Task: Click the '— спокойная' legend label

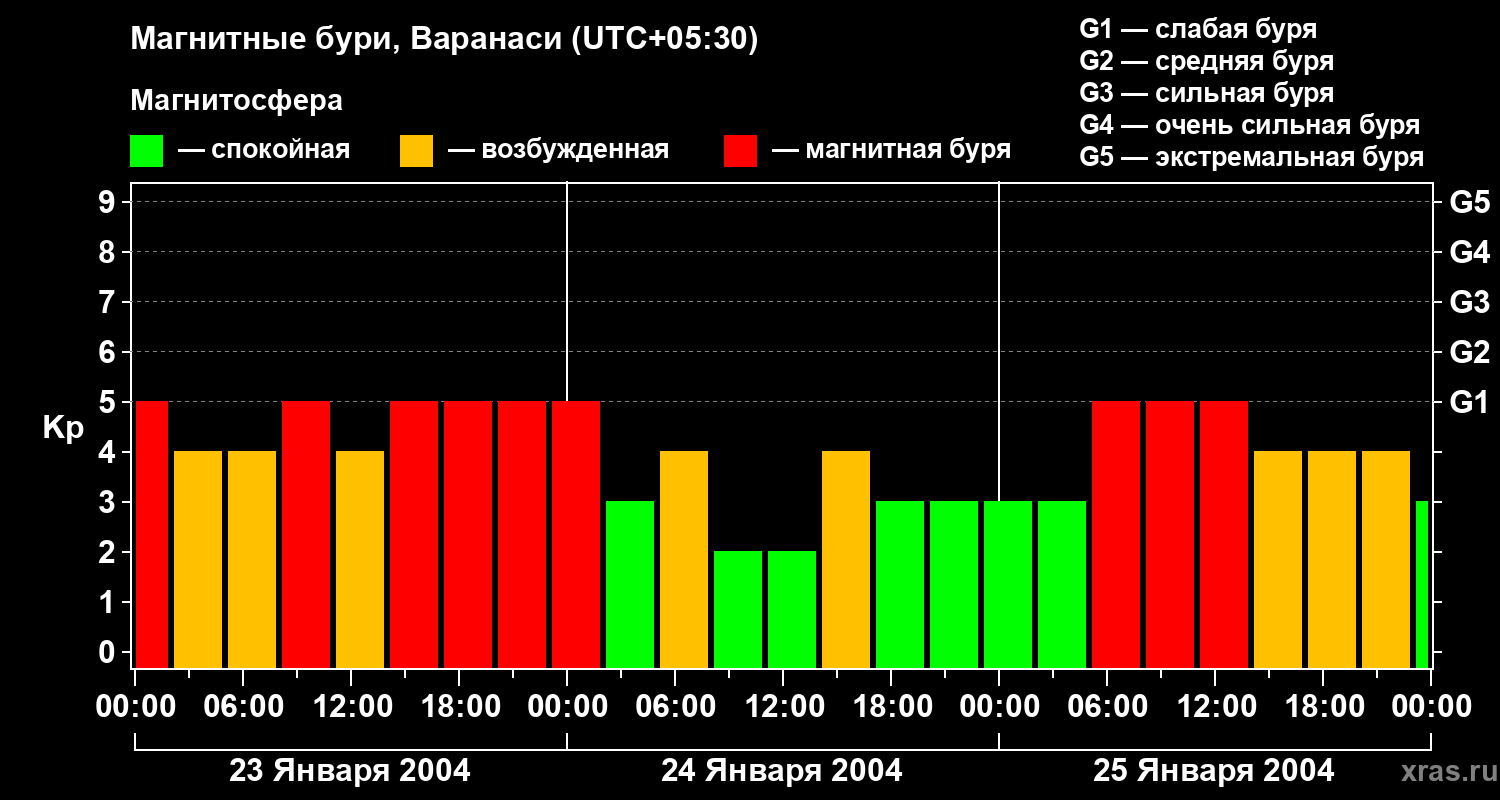Action: 264,150
